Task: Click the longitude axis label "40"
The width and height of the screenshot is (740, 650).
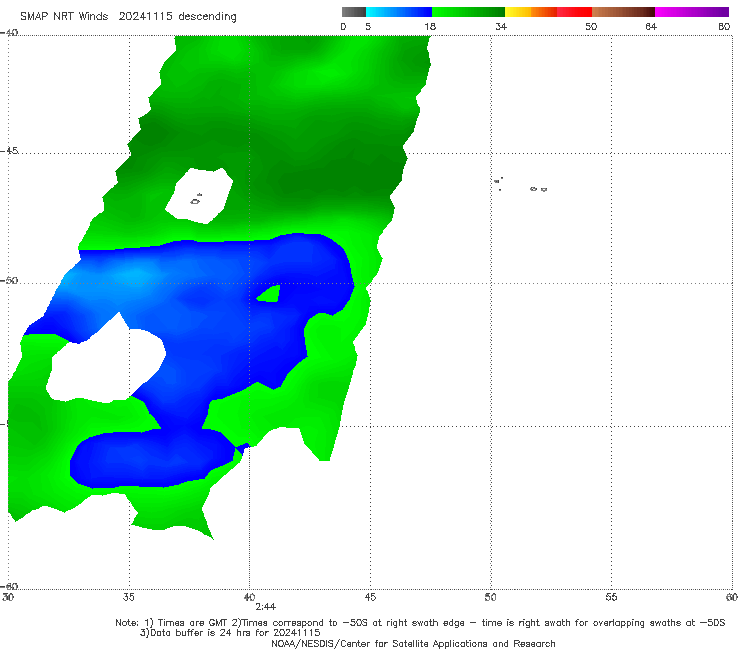Action: 249,597
